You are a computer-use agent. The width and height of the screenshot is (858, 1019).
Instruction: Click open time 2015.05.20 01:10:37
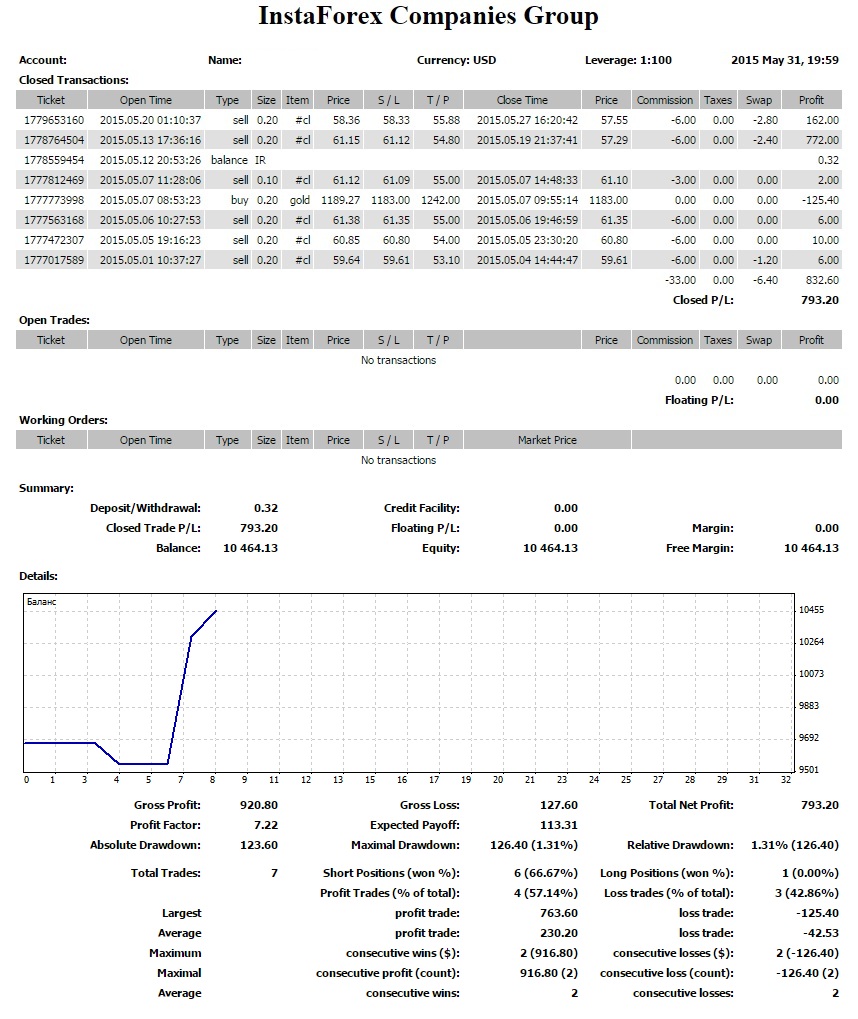click(150, 120)
